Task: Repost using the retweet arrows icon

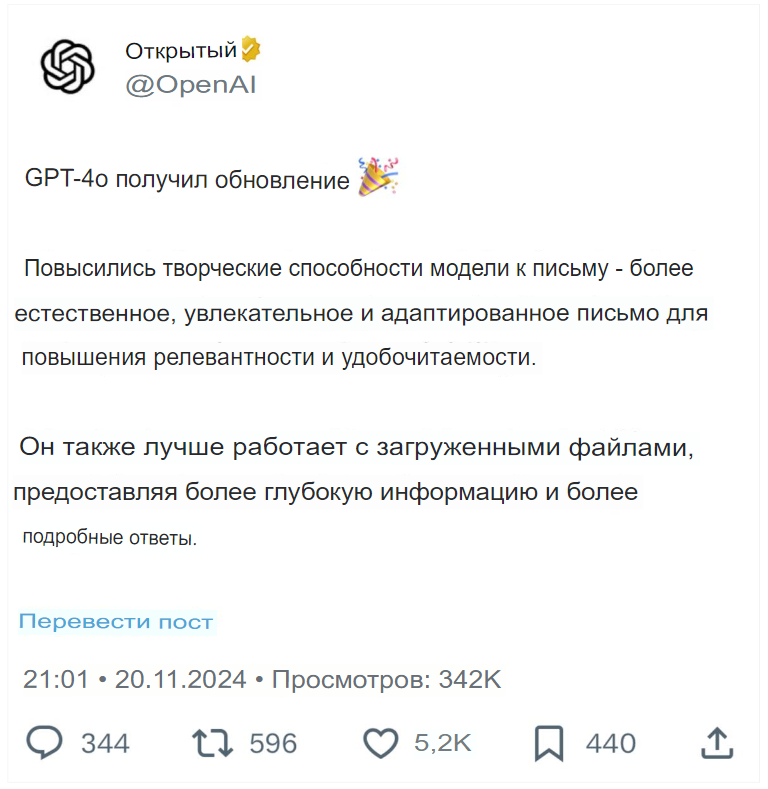Action: click(x=212, y=743)
